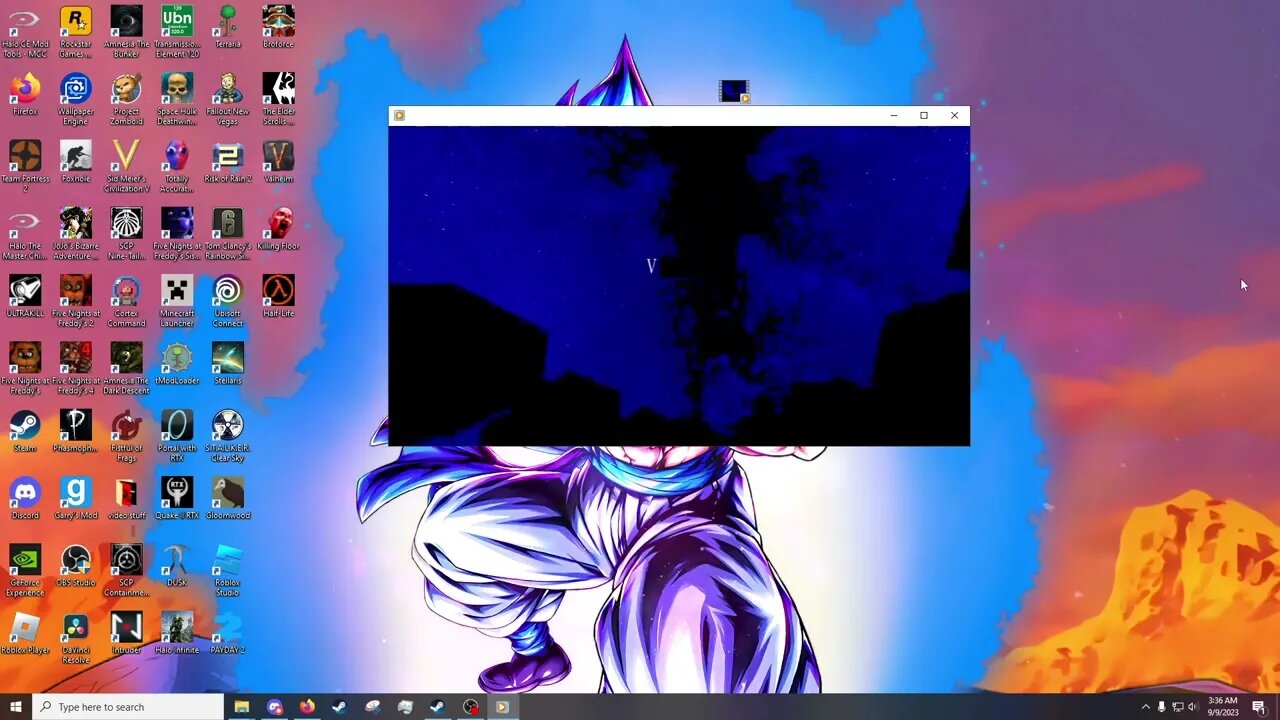Click the Type here to search box
Screen dimensions: 1280x720
[128, 707]
